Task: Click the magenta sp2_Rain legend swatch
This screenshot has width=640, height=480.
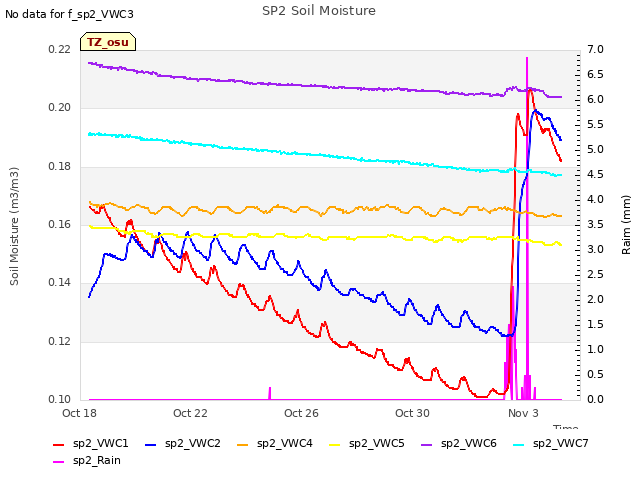Action: (58, 462)
